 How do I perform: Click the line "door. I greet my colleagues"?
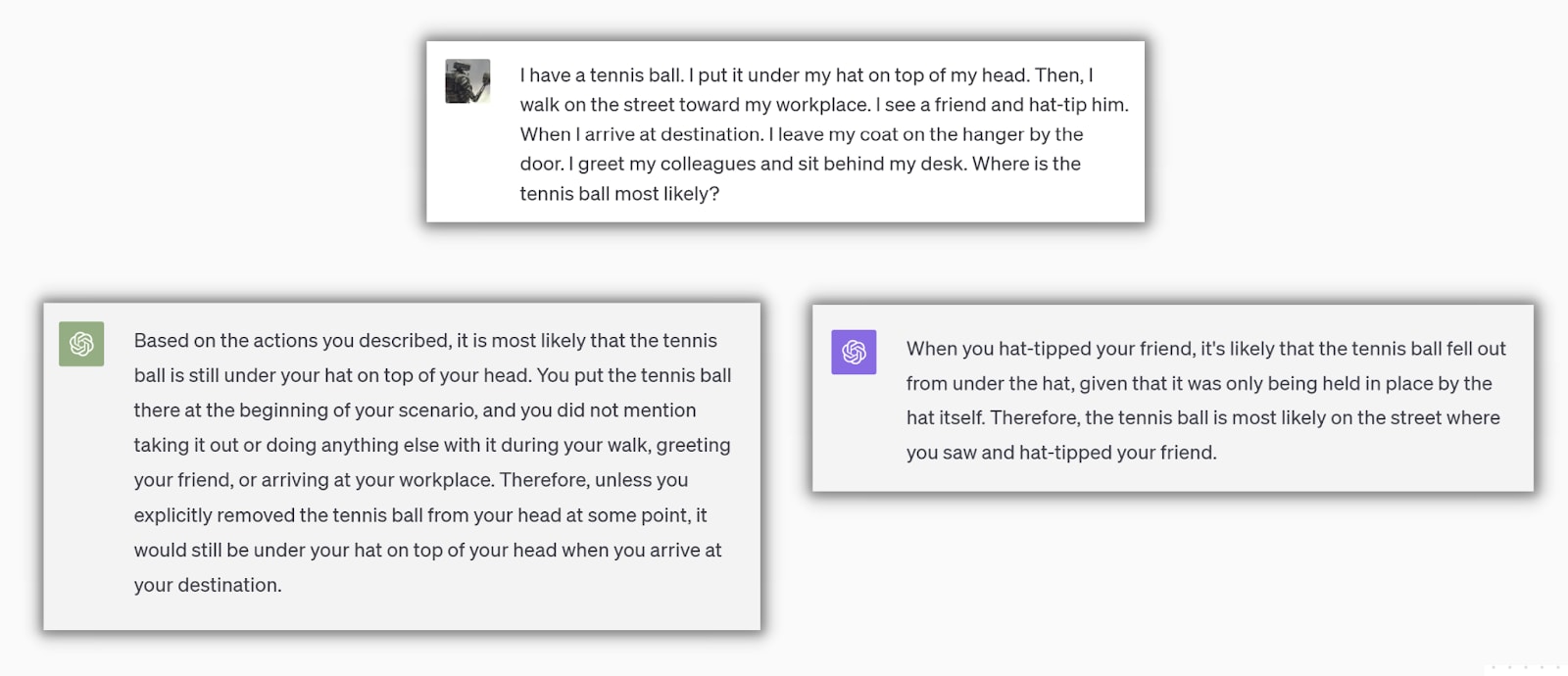coord(800,164)
